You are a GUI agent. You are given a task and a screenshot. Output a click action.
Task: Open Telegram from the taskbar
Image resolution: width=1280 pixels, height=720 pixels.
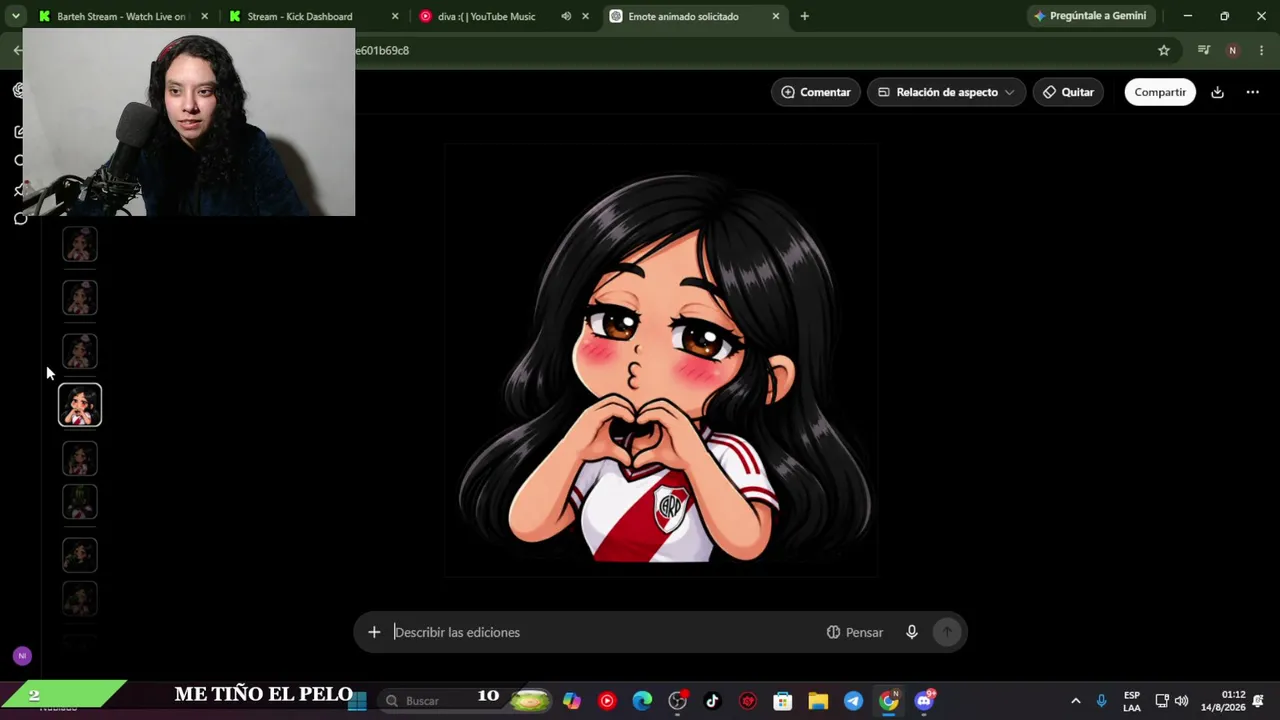pyautogui.click(x=853, y=701)
